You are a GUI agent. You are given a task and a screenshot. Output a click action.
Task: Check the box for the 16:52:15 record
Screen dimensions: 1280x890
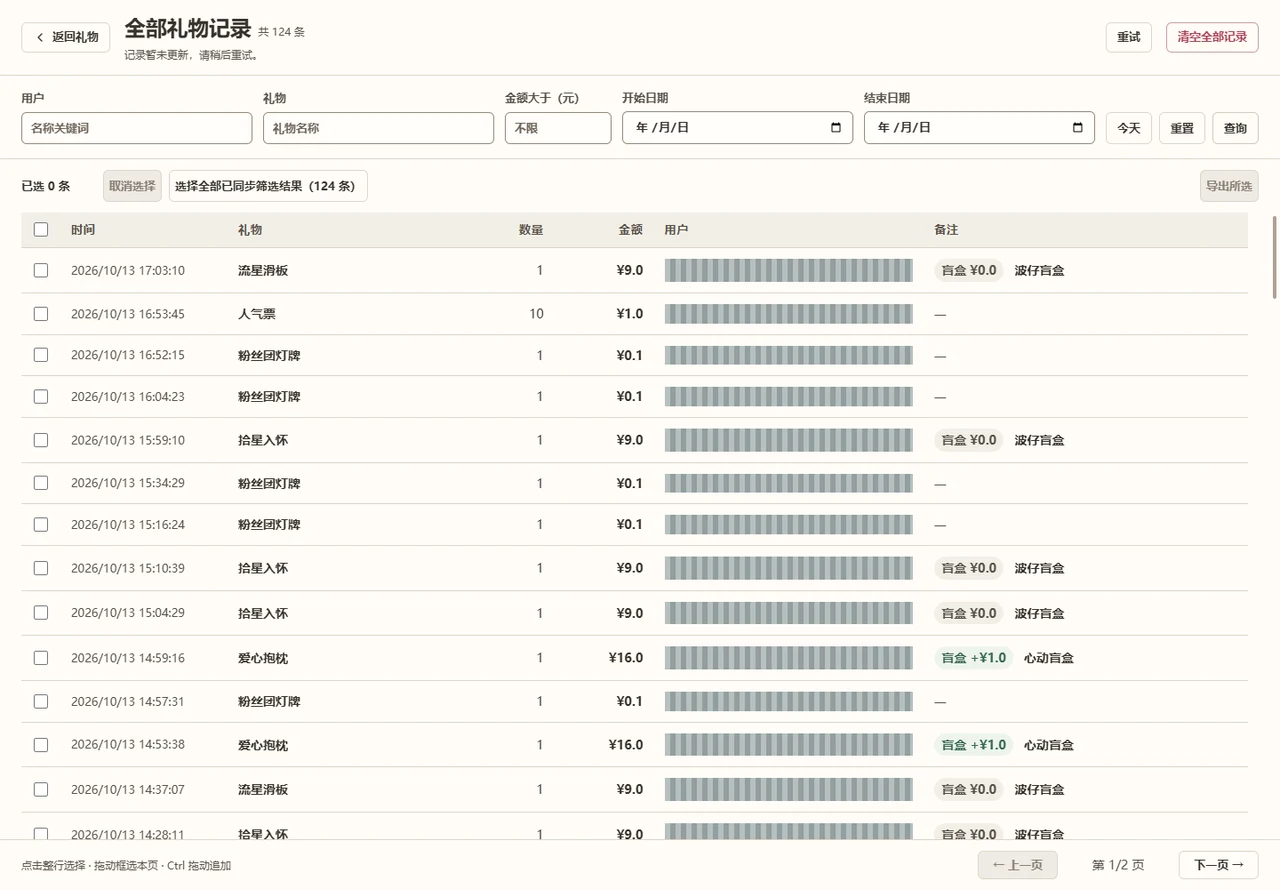click(x=41, y=355)
